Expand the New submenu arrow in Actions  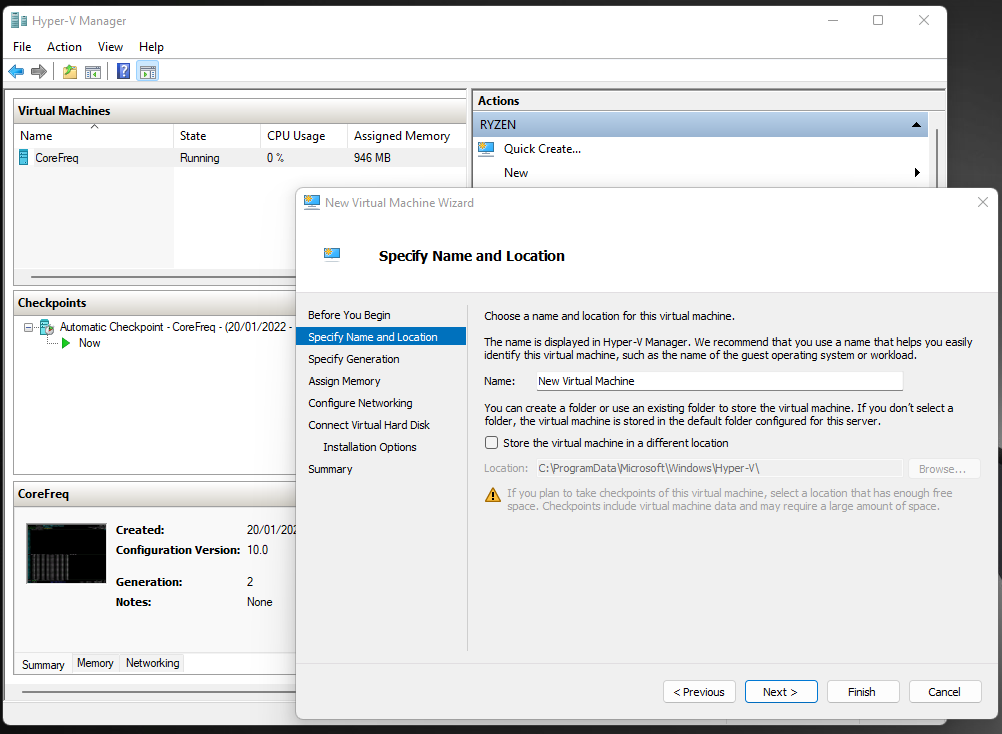pyautogui.click(x=917, y=172)
